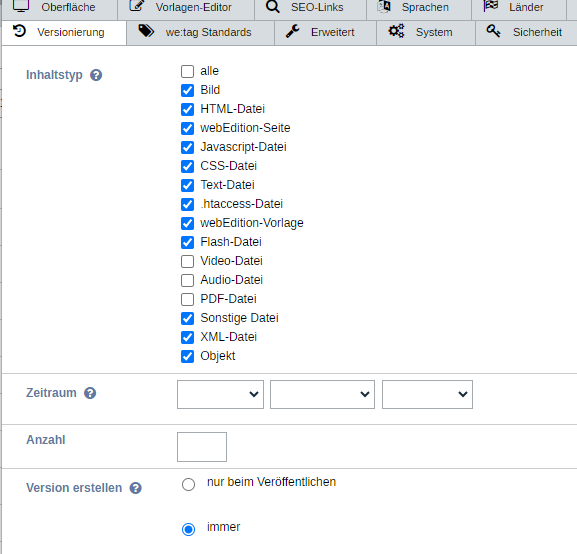Viewport: 577px width, 554px height.
Task: Open the first Zeitraum dropdown
Action: (x=220, y=394)
